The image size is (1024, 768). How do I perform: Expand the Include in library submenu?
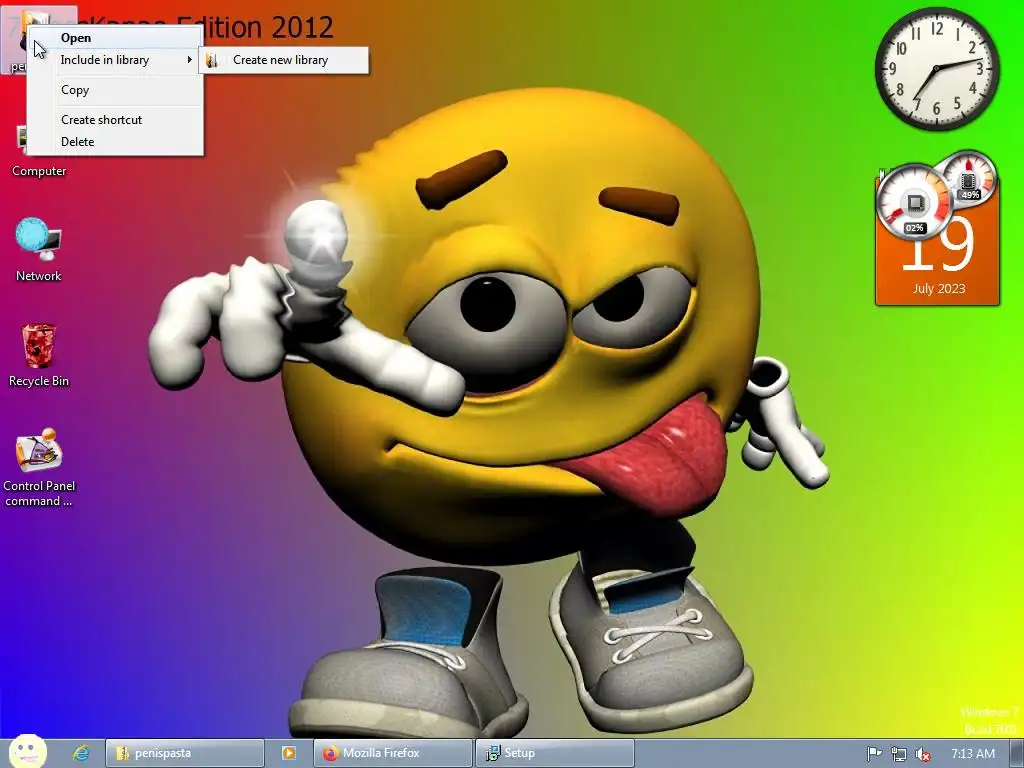115,60
